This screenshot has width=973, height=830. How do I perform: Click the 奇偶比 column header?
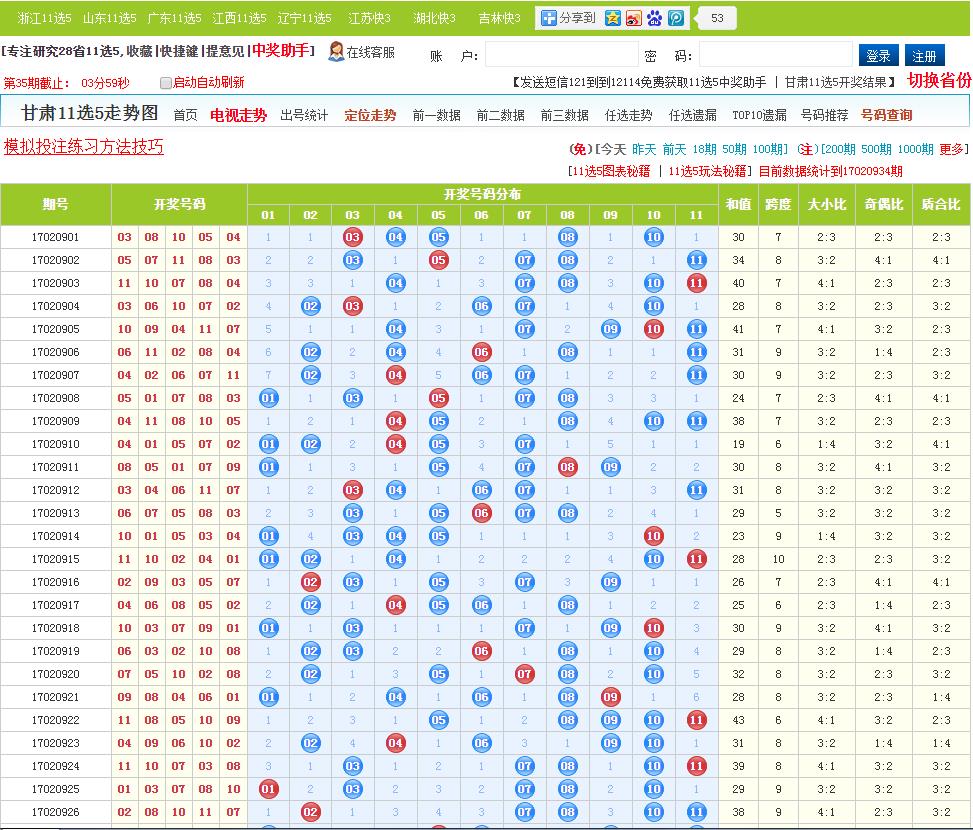tap(884, 204)
